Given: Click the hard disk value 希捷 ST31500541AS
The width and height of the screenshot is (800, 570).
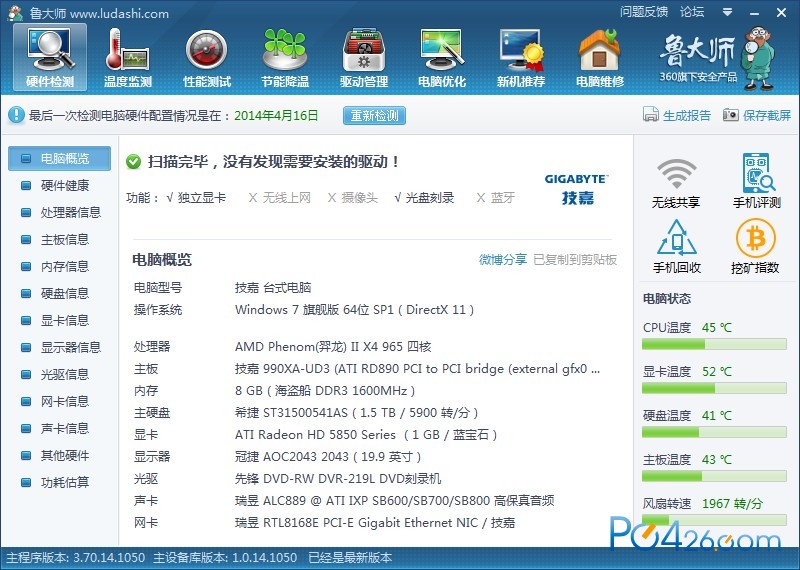Looking at the screenshot, I should (x=356, y=413).
